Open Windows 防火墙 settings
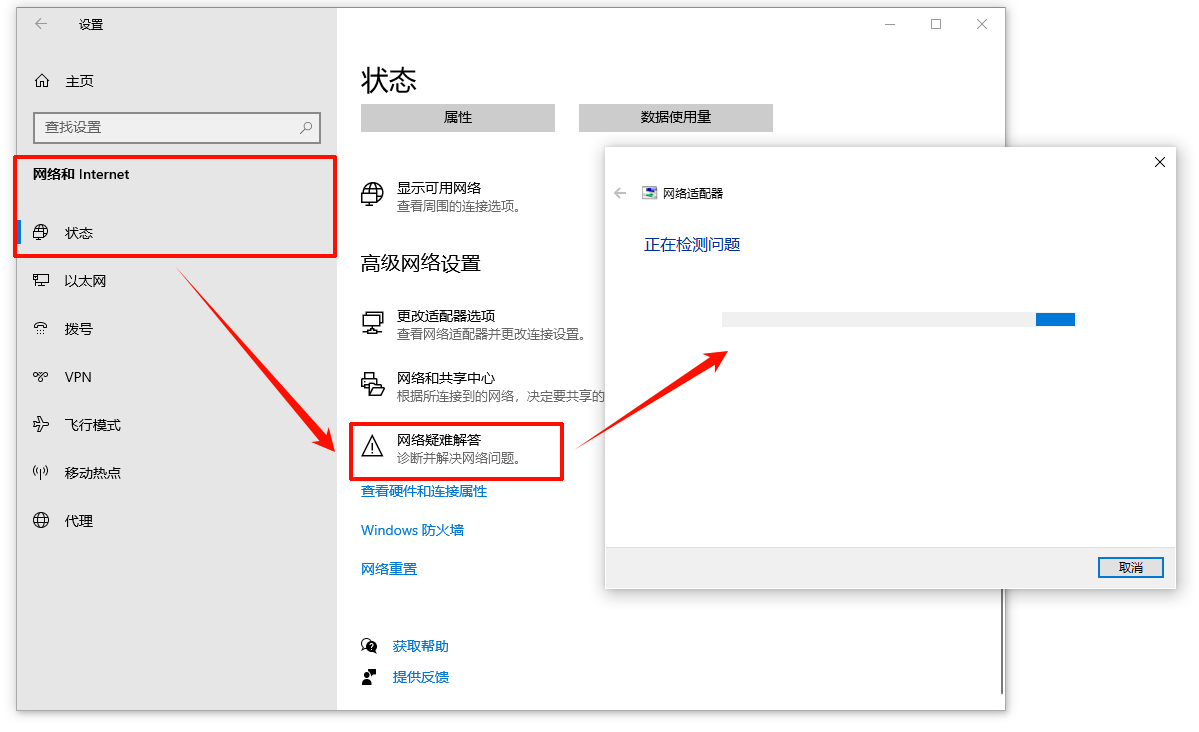This screenshot has width=1199, height=732. tap(412, 529)
